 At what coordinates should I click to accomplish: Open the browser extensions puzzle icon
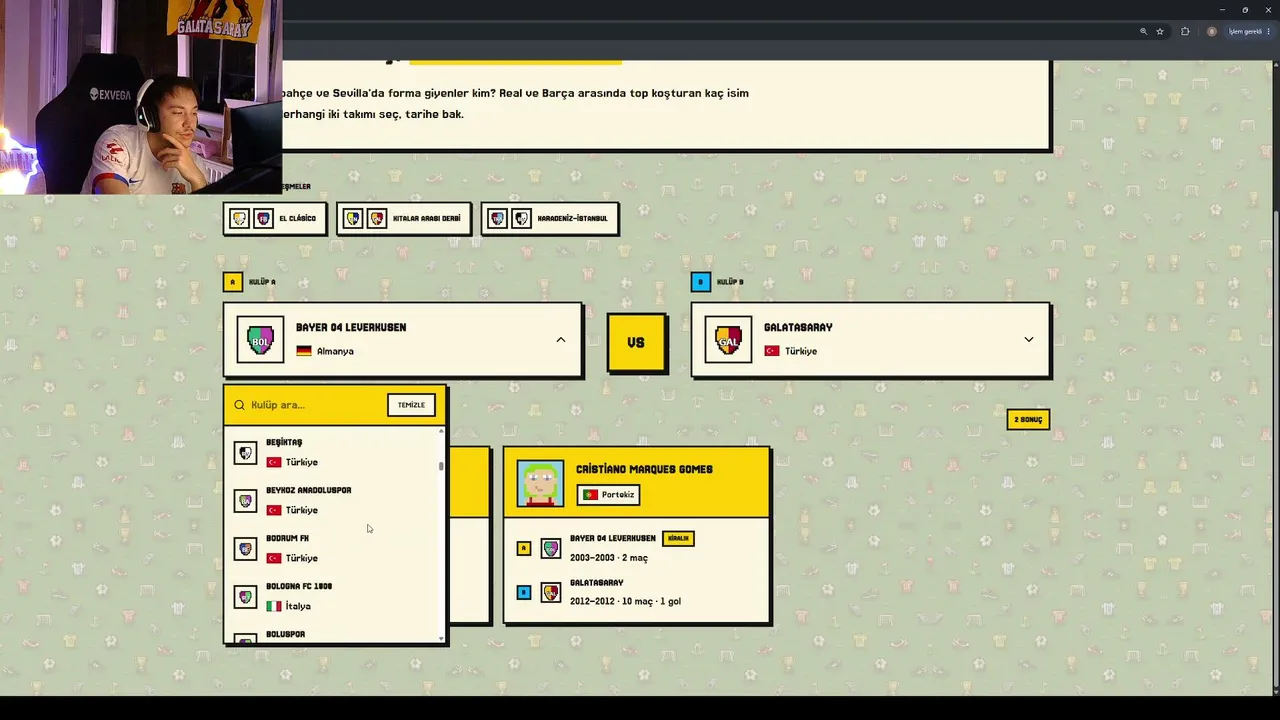pos(1185,31)
